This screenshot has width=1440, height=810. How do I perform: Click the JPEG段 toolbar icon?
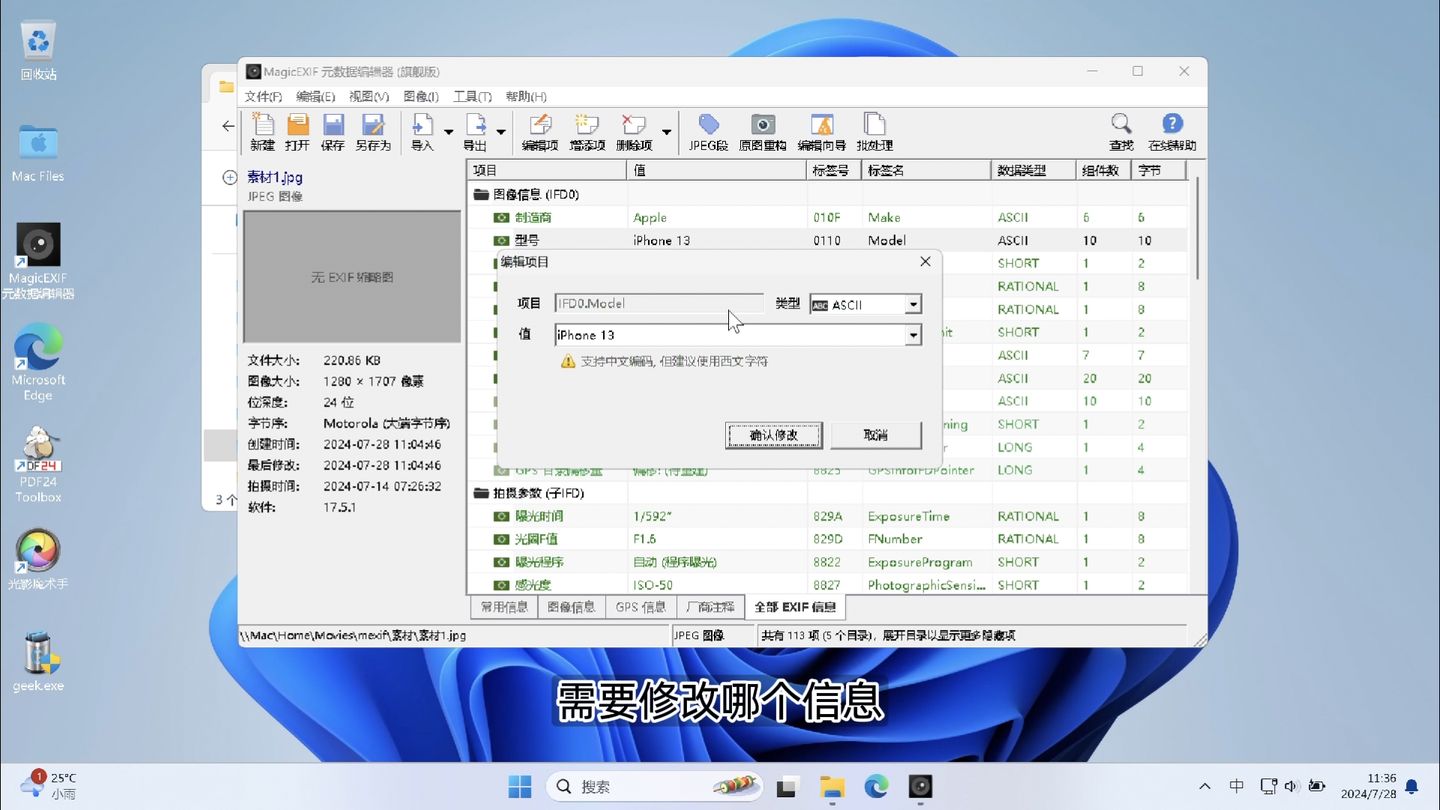point(709,132)
